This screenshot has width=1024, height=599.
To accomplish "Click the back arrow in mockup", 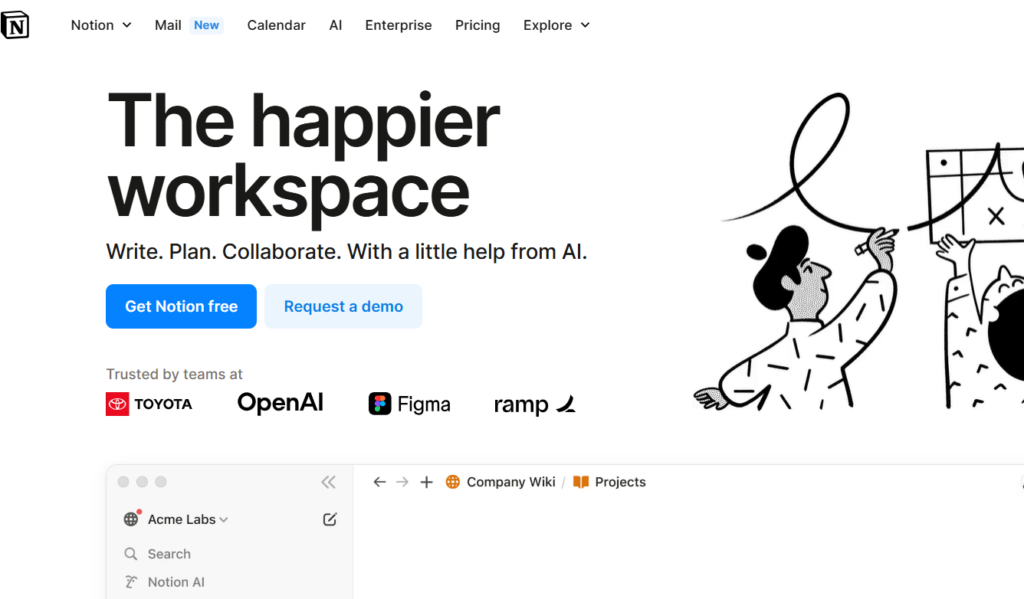I will tap(379, 482).
